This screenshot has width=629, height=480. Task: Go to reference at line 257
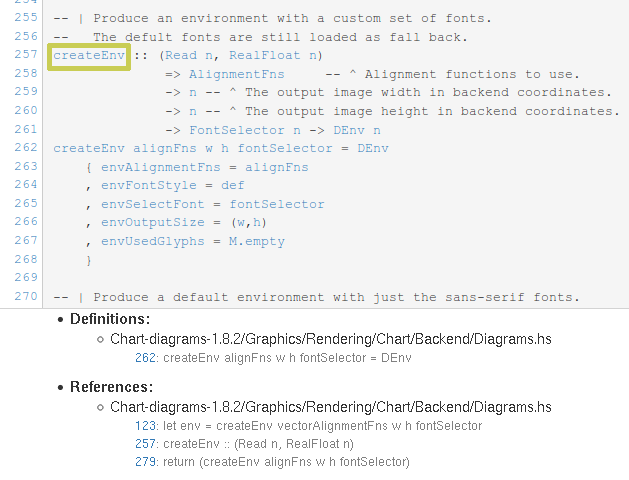(145, 444)
